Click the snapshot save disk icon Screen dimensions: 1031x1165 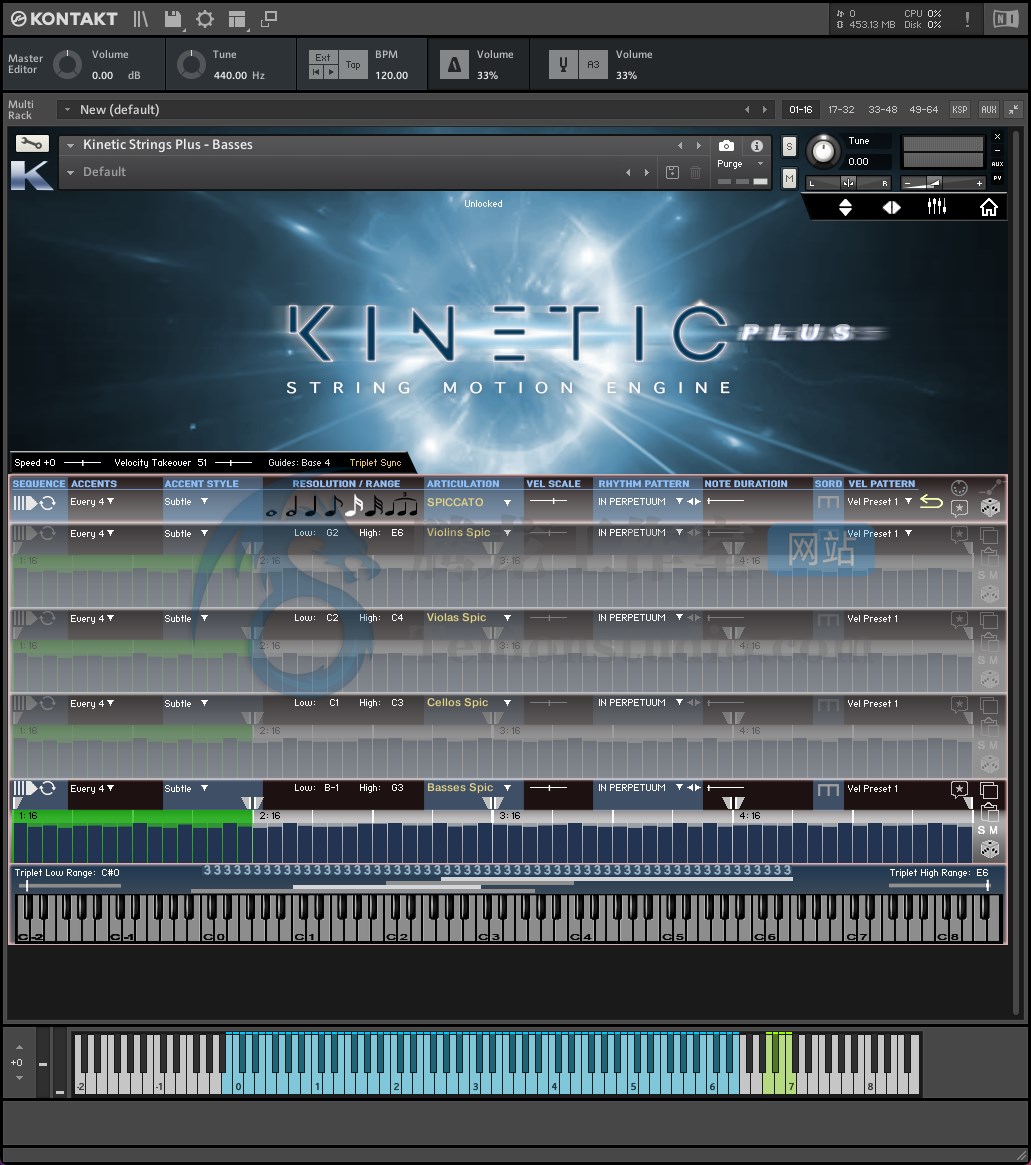(672, 172)
